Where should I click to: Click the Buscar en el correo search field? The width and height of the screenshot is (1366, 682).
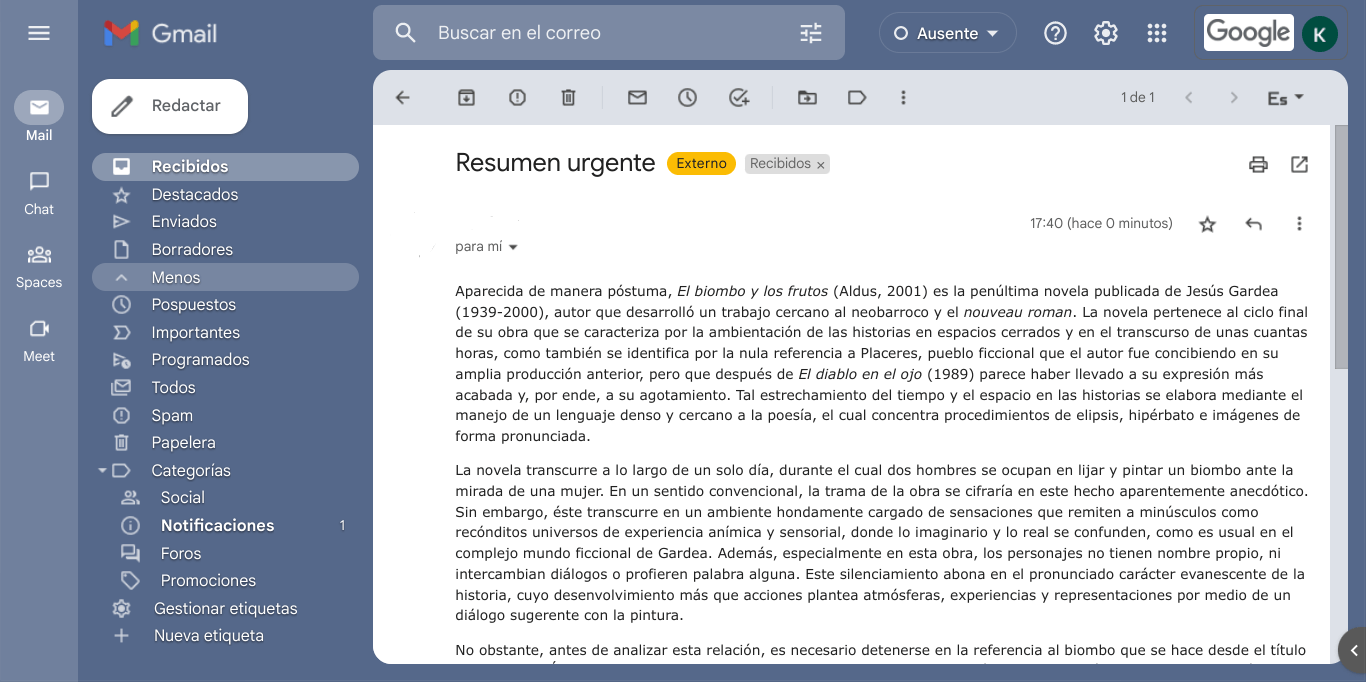click(600, 32)
